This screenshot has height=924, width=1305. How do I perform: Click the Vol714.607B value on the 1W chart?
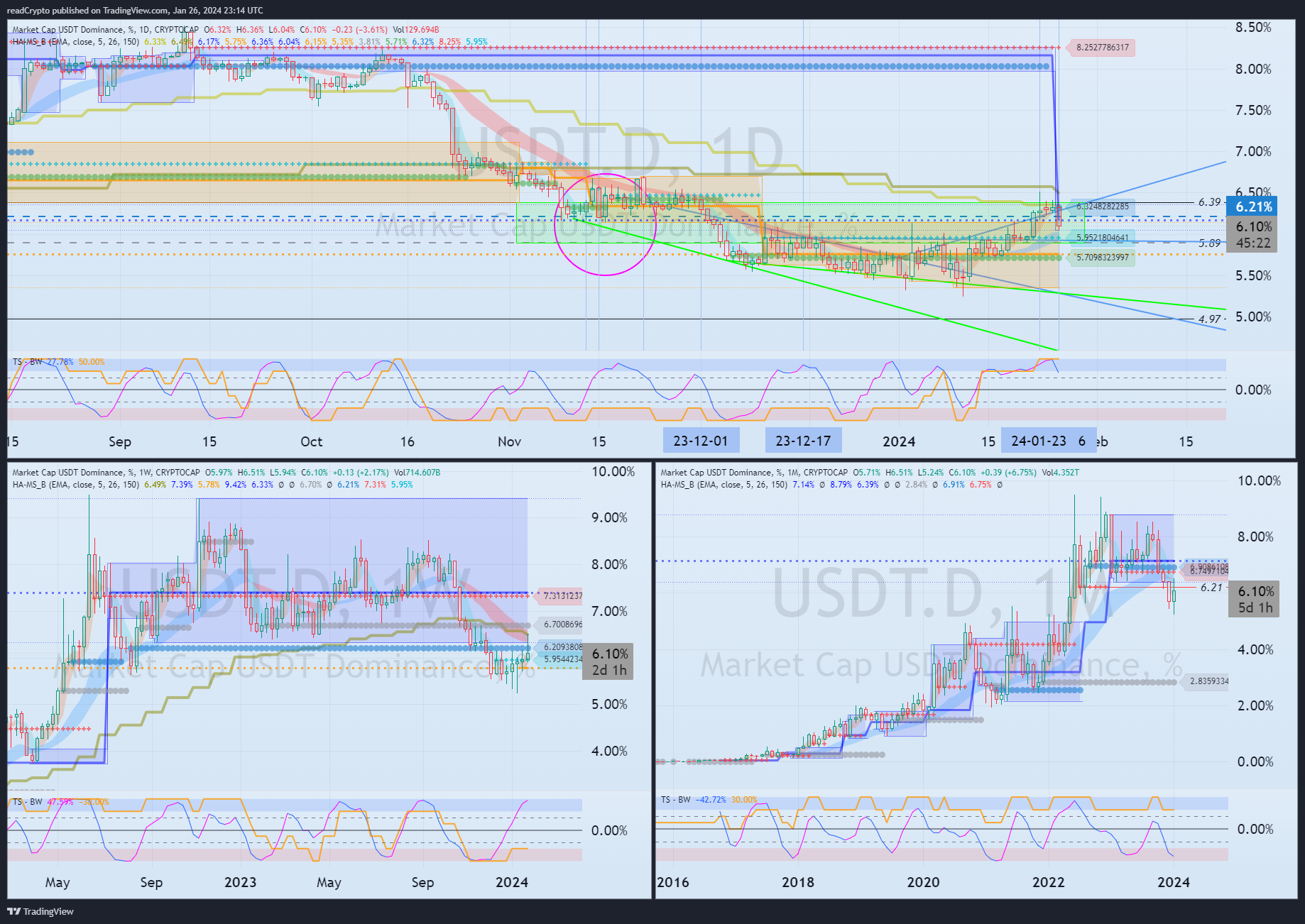[417, 473]
